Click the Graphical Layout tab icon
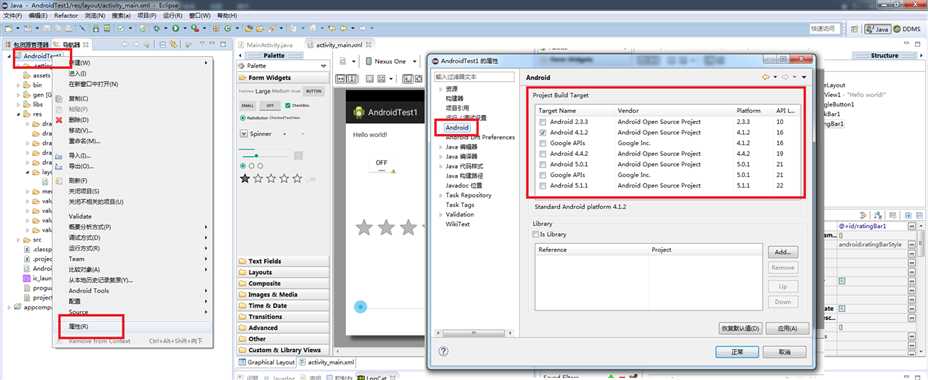The height and width of the screenshot is (380, 928). click(242, 362)
